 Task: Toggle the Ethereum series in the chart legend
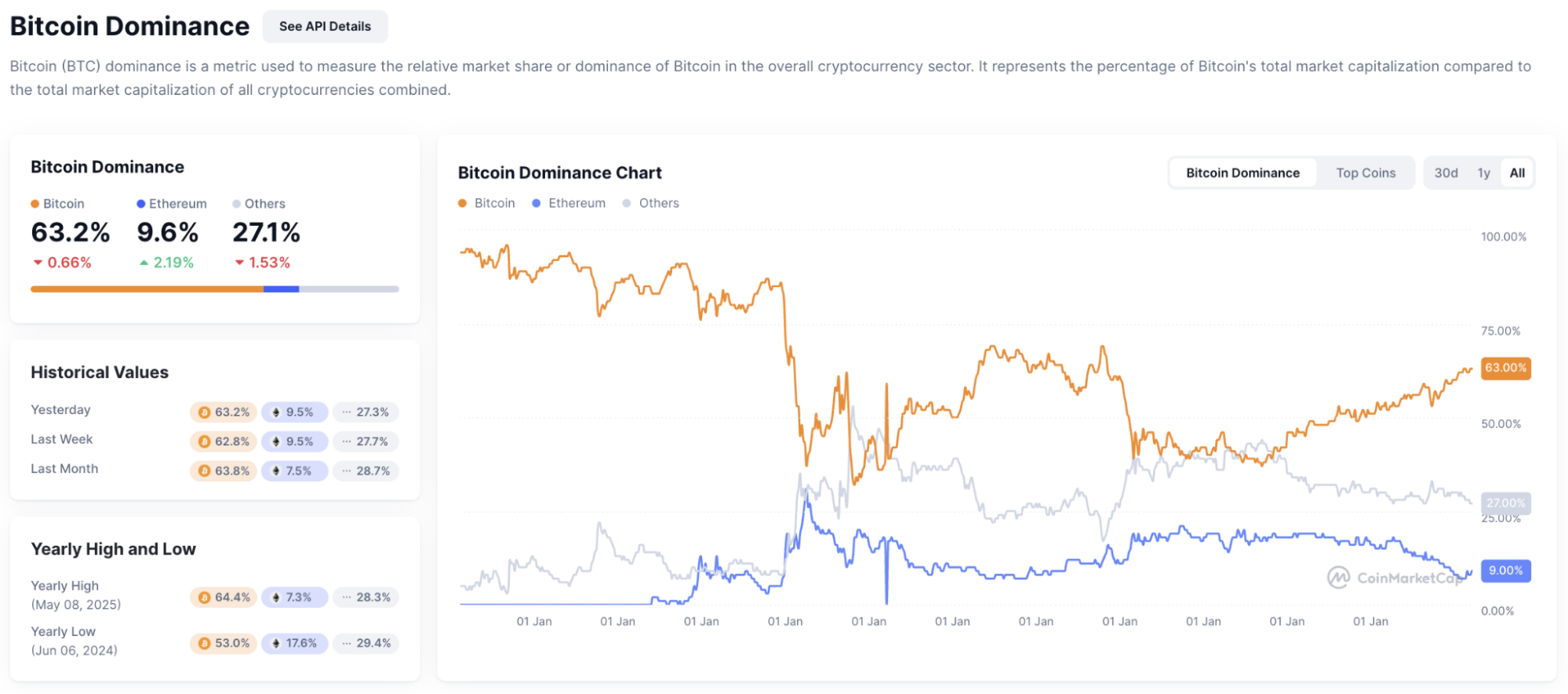(x=536, y=202)
